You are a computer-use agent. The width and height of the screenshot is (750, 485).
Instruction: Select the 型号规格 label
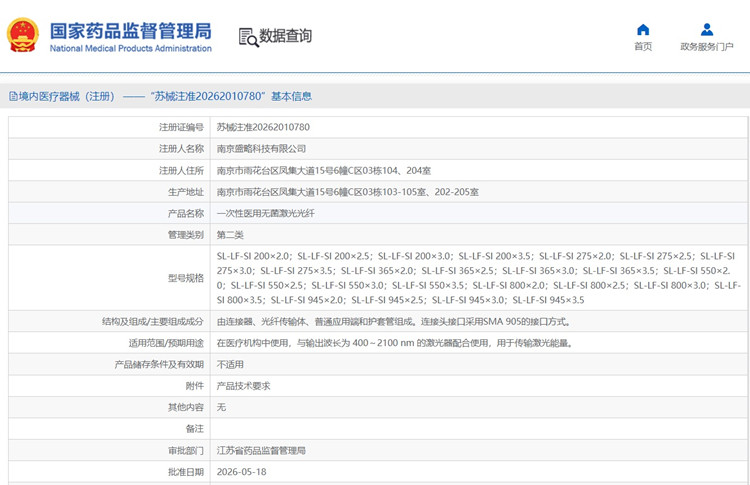(186, 278)
